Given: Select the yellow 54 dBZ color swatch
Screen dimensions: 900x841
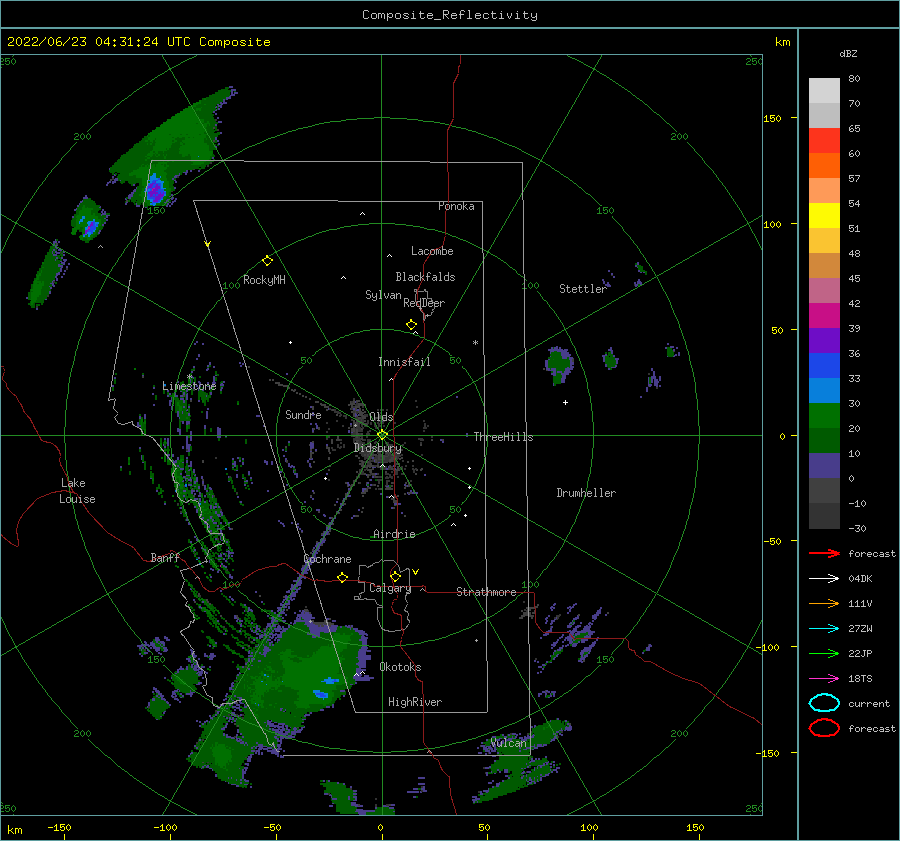Looking at the screenshot, I should (x=824, y=215).
